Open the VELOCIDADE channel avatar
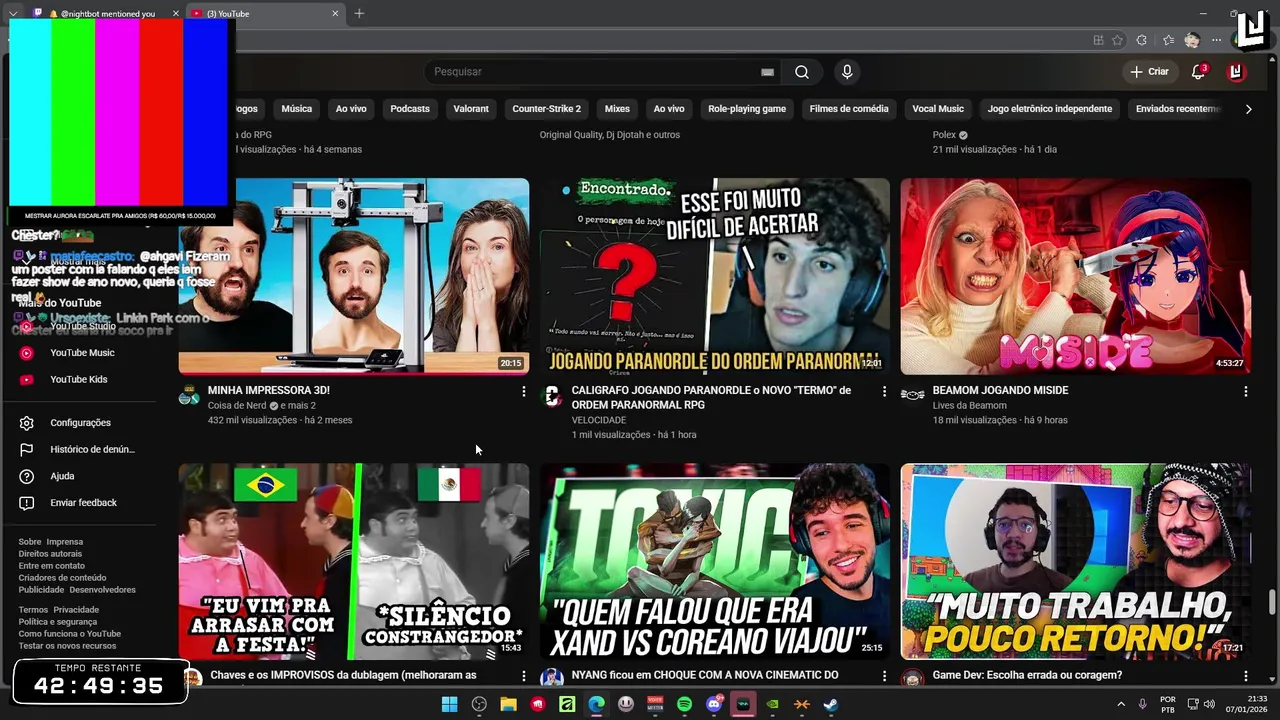Viewport: 1280px width, 720px height. pyautogui.click(x=552, y=396)
